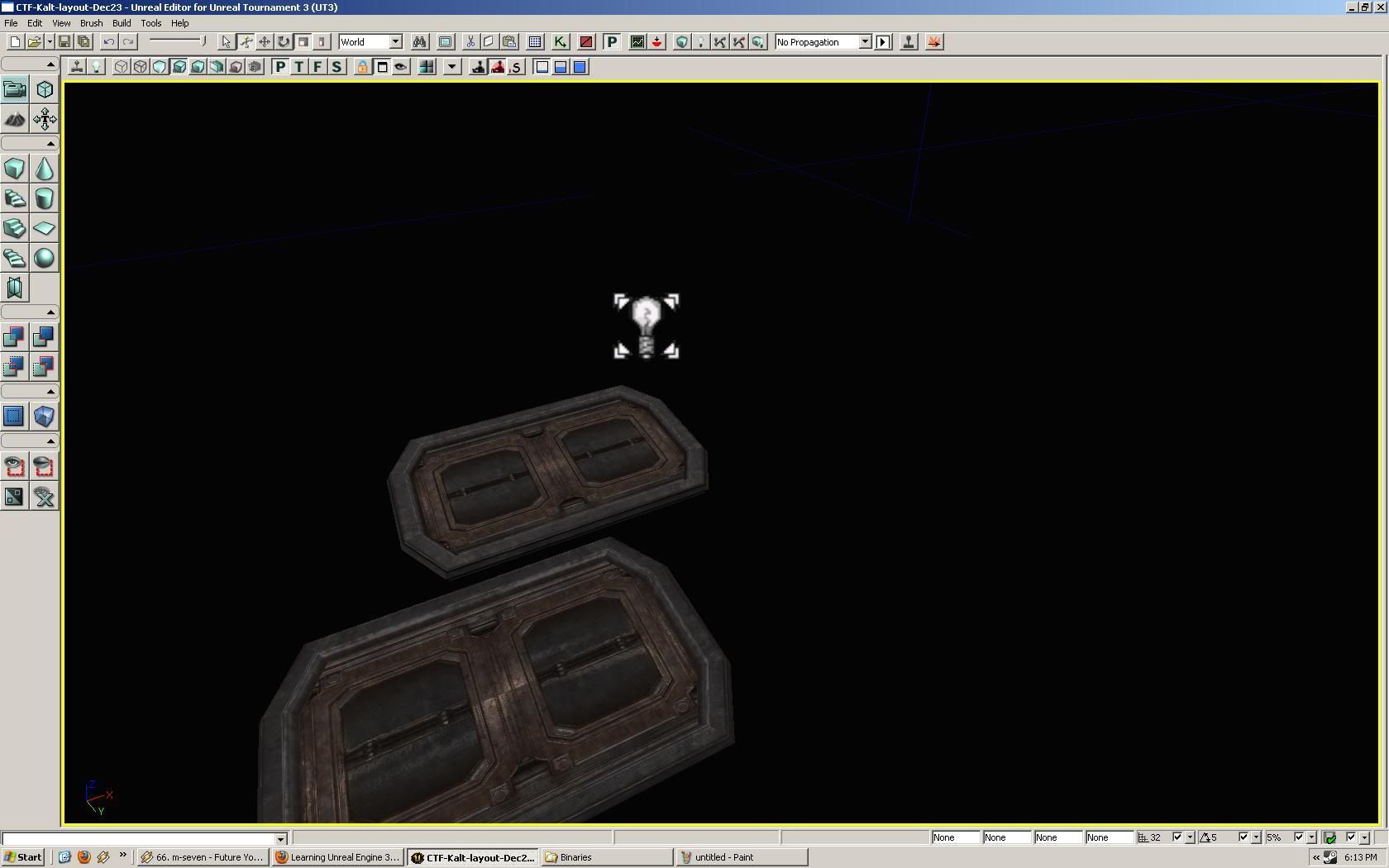Click the Build All icon
Image resolution: width=1389 pixels, height=868 pixels.
758,42
